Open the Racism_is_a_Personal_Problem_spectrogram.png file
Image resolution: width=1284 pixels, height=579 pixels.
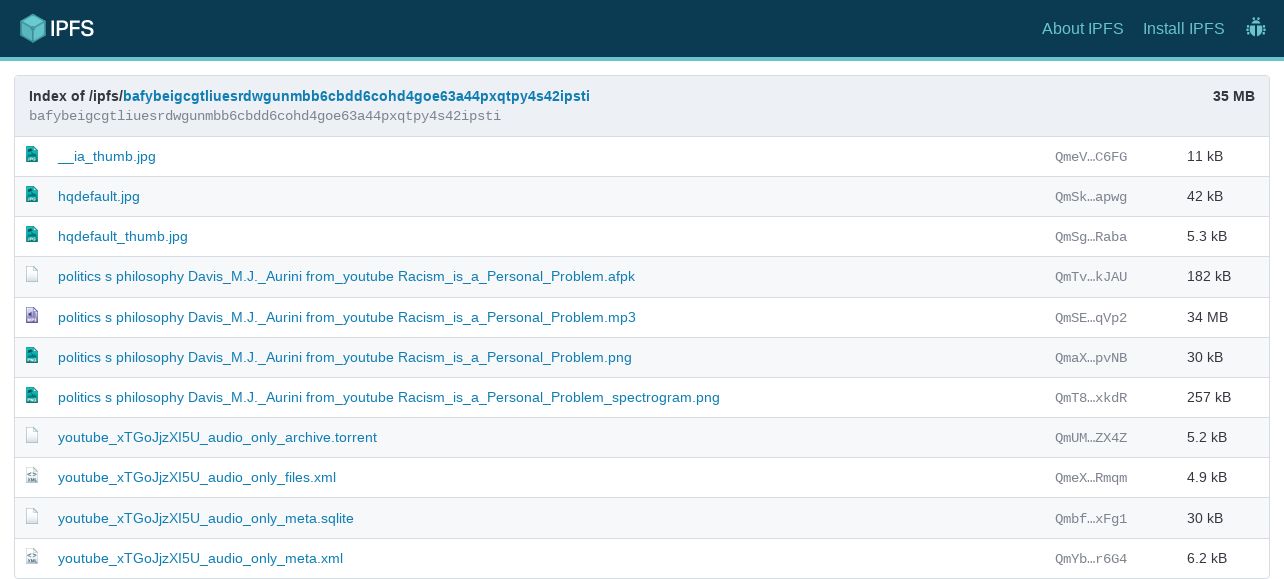click(389, 397)
